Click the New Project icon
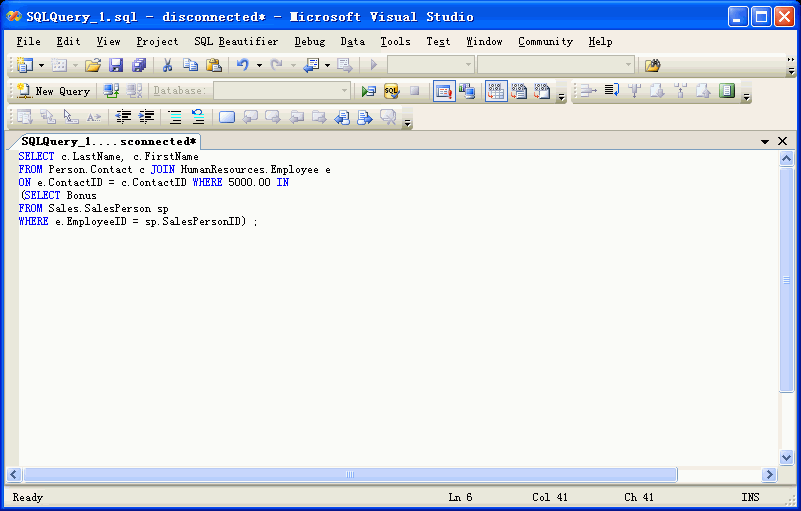The image size is (801, 511). point(25,65)
